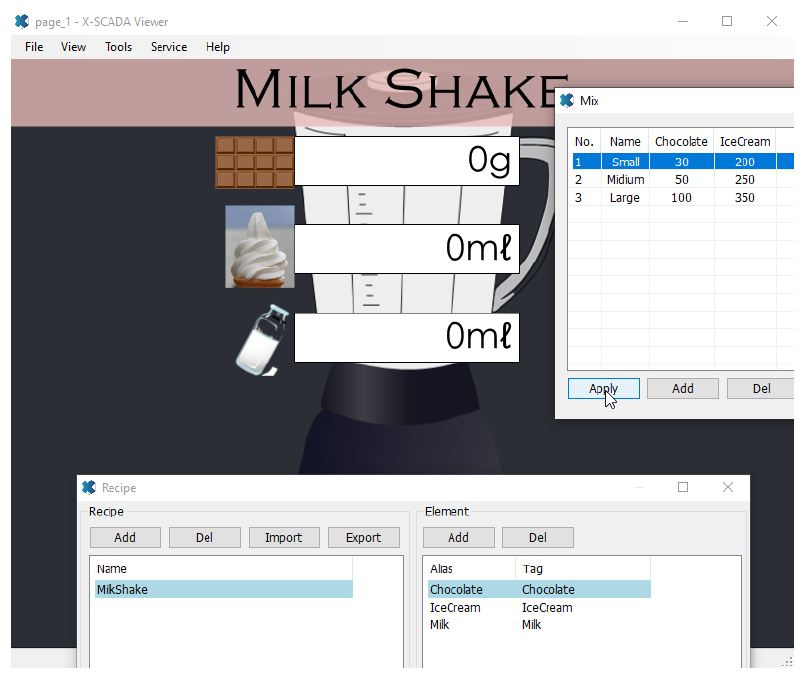Export the recipe
The height and width of the screenshot is (688, 808).
363,538
